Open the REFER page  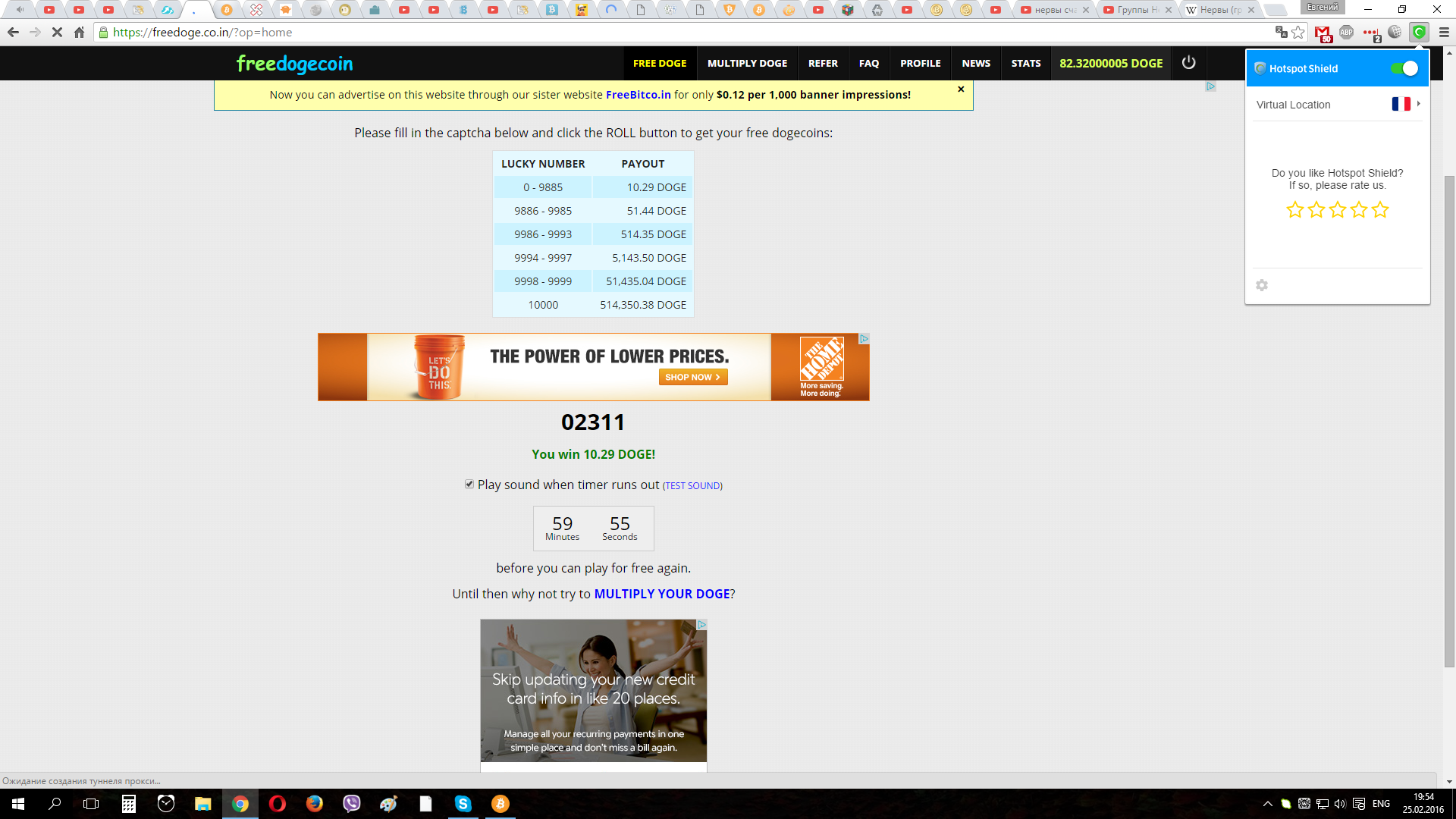(x=823, y=63)
